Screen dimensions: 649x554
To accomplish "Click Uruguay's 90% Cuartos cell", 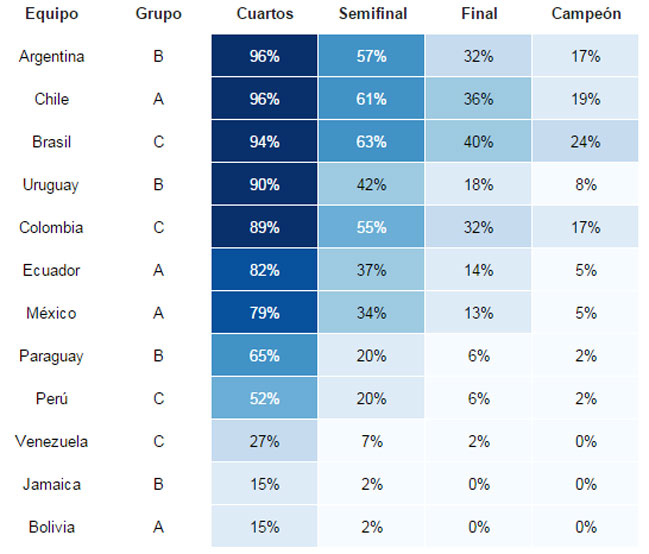I will pyautogui.click(x=264, y=184).
